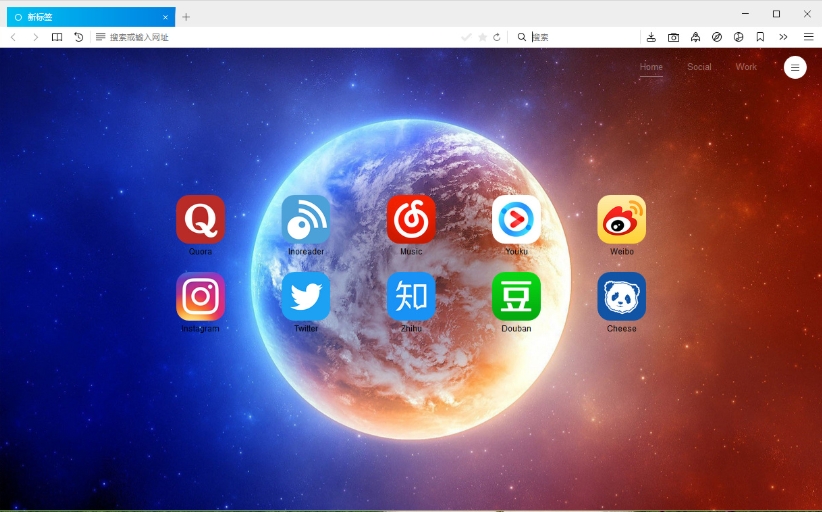The width and height of the screenshot is (822, 512).
Task: Open the Inoreader speed dial
Action: (306, 220)
